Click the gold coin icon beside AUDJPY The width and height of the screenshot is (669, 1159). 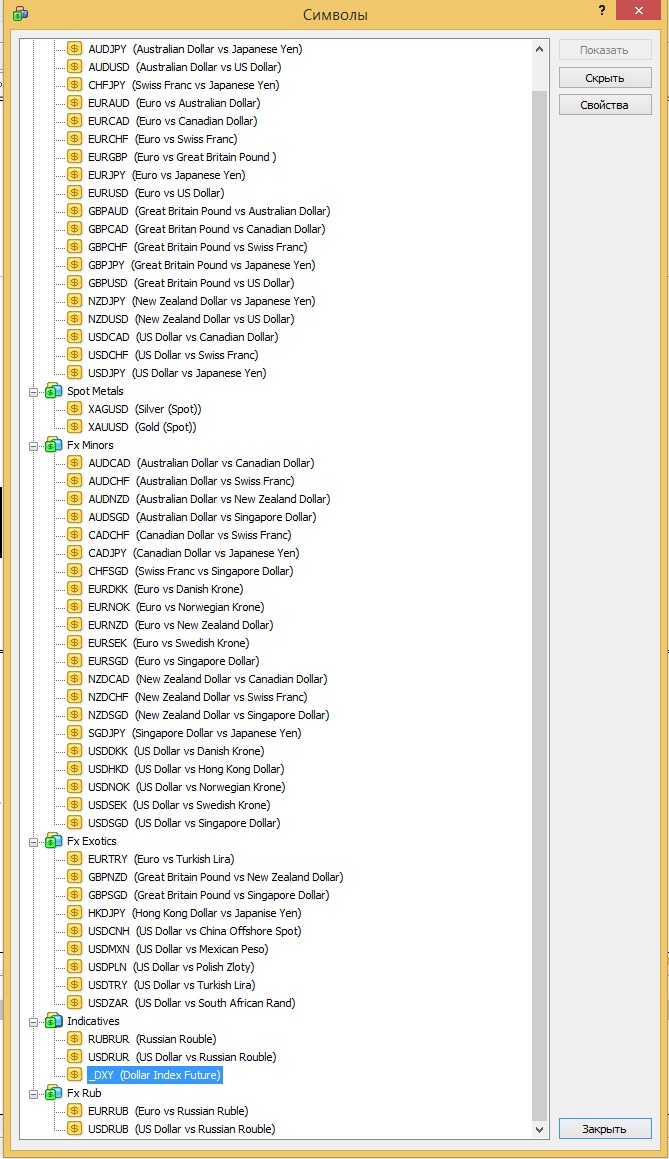(75, 49)
